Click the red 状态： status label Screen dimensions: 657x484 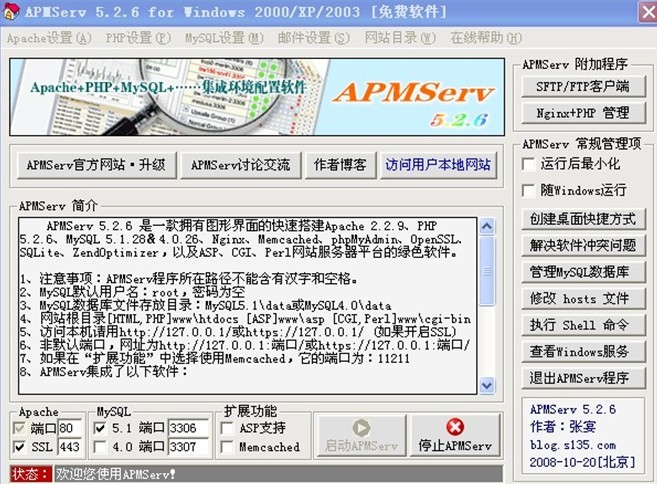pos(31,474)
